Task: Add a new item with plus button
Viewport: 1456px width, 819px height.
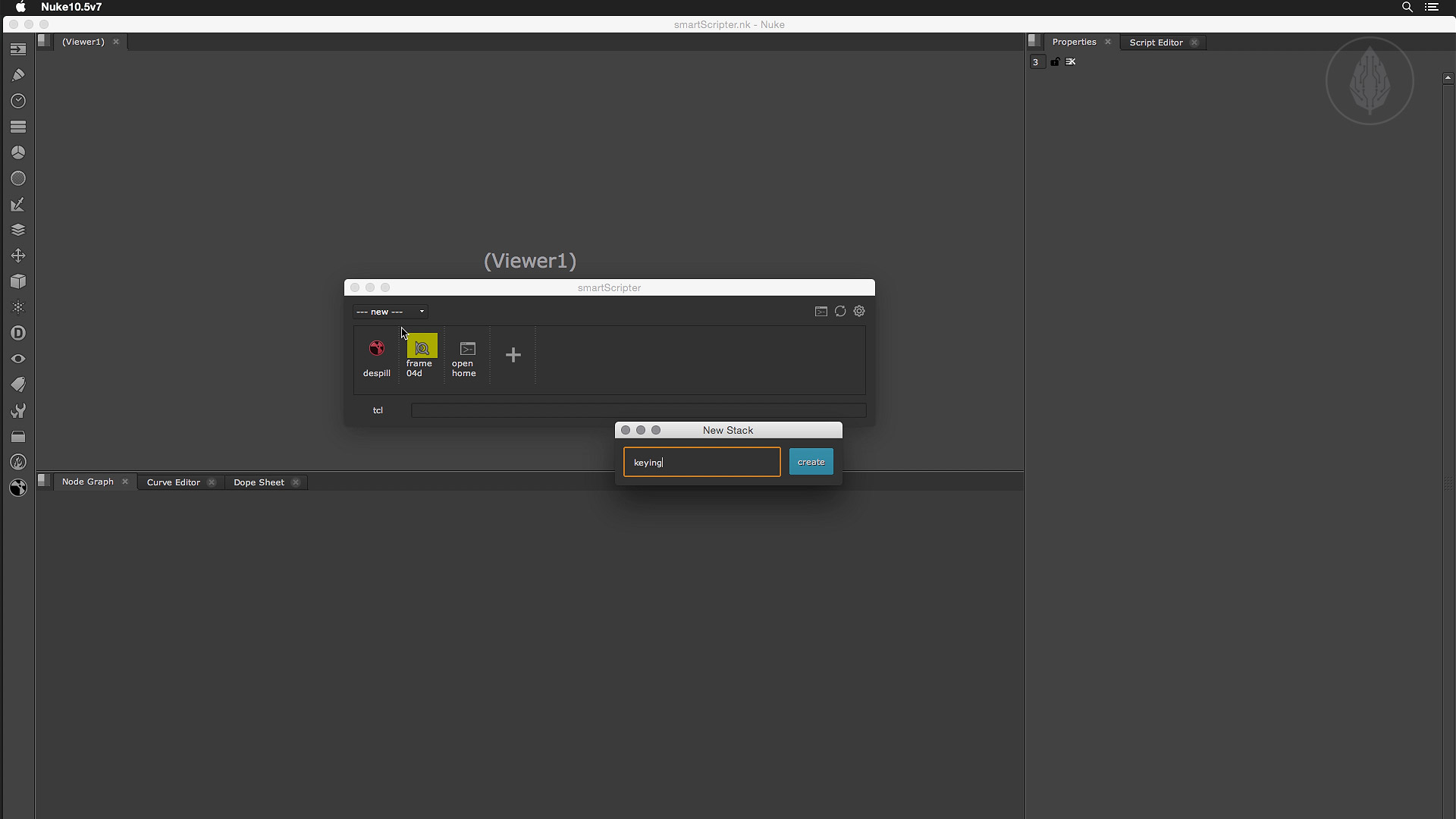Action: [513, 355]
